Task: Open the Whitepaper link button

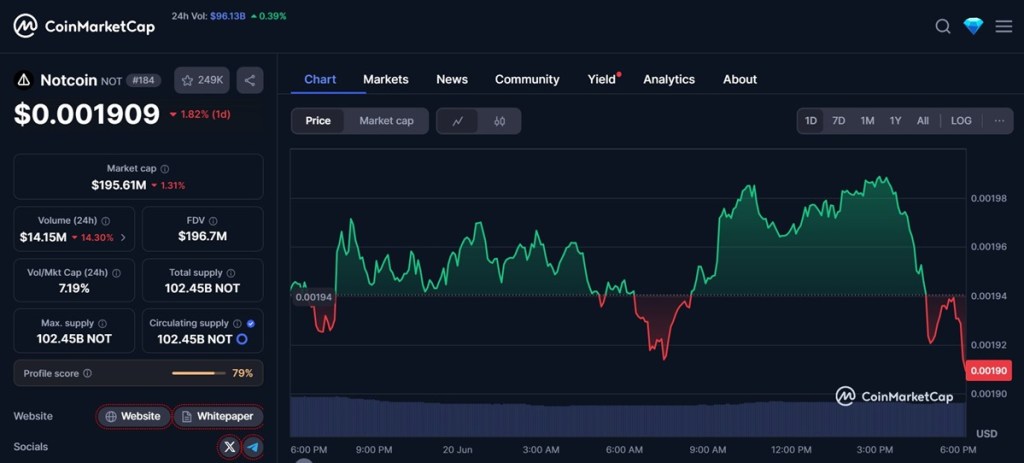Action: tap(218, 416)
